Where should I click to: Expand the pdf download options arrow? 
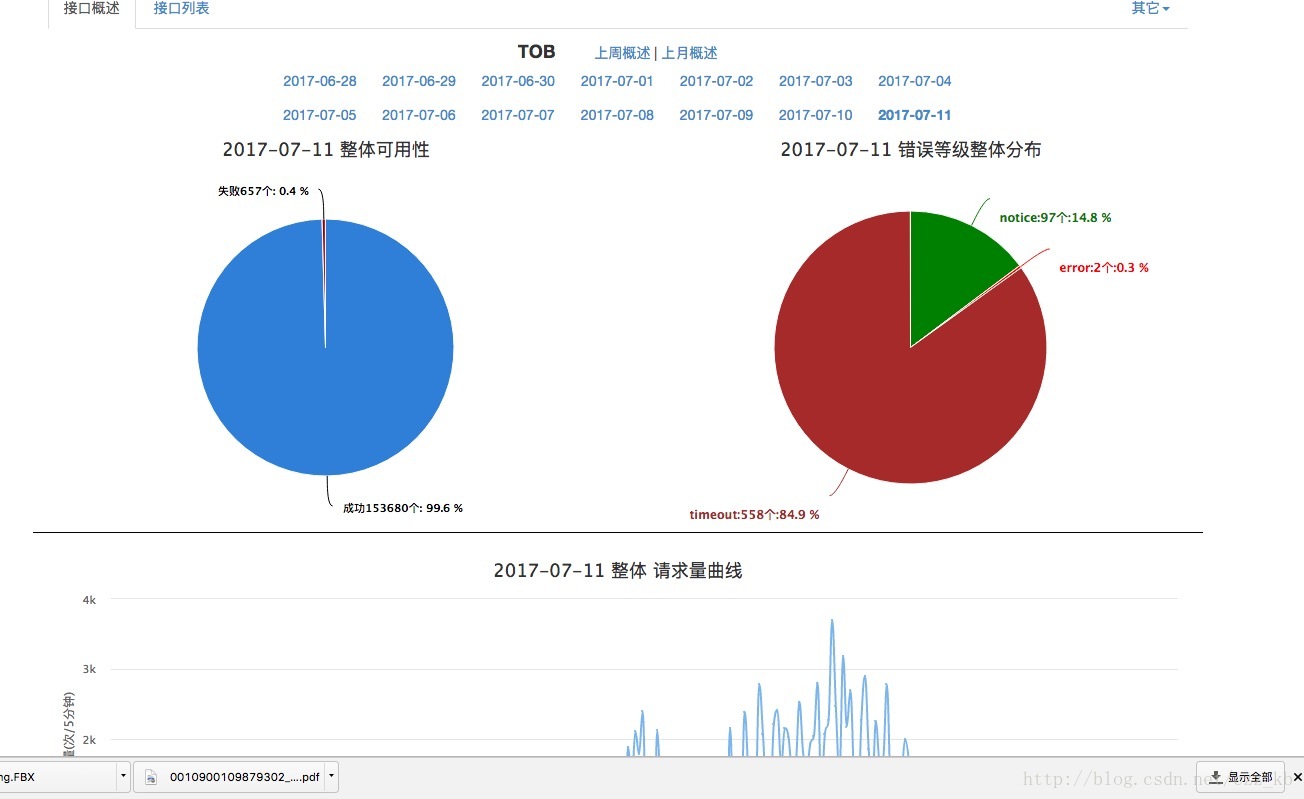pyautogui.click(x=330, y=776)
